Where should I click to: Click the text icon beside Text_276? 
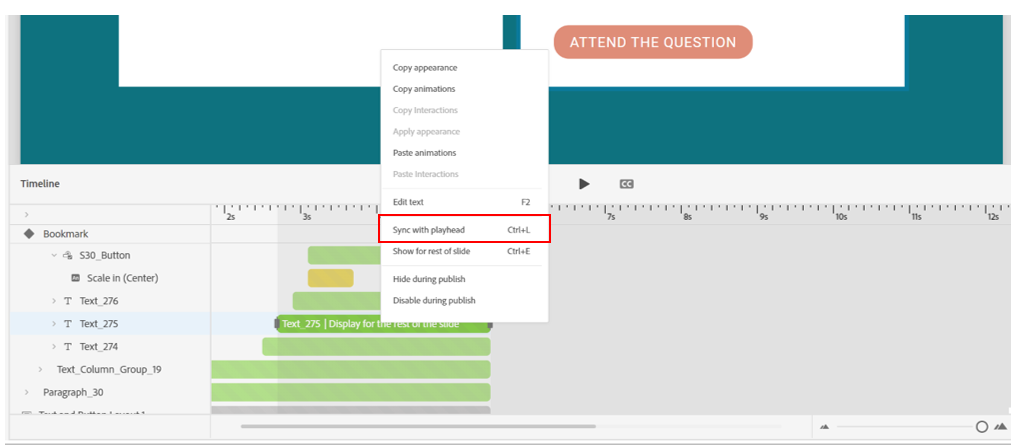[68, 301]
